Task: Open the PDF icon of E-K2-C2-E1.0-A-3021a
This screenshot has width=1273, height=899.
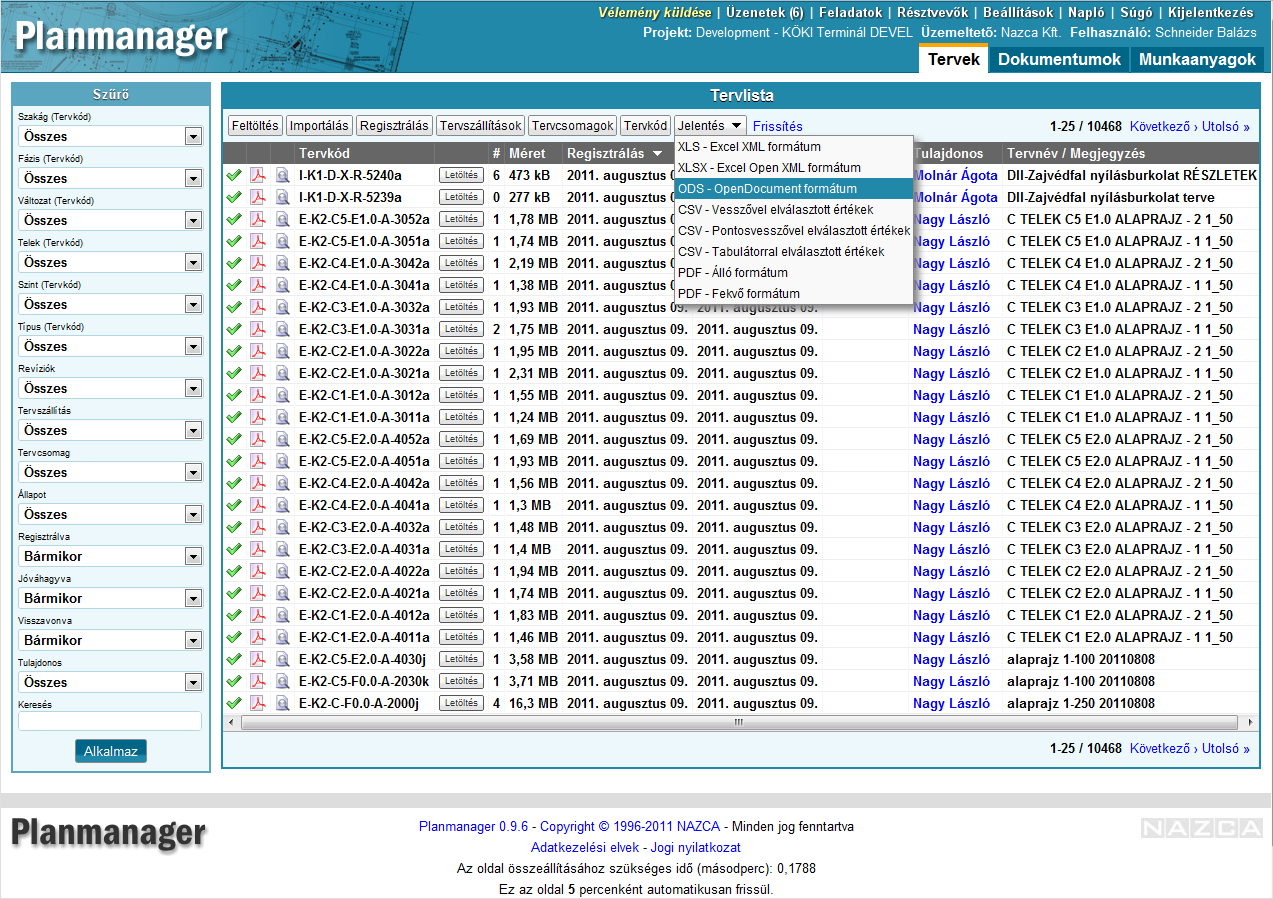Action: [257, 373]
